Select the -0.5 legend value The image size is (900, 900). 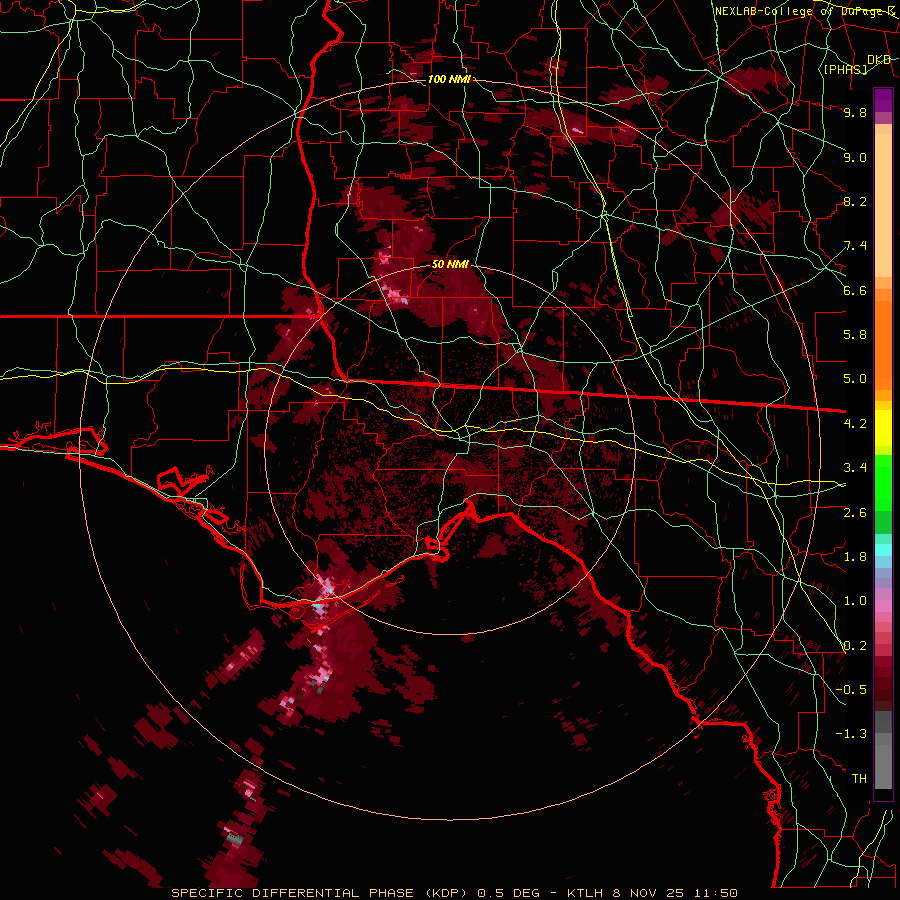click(x=851, y=690)
